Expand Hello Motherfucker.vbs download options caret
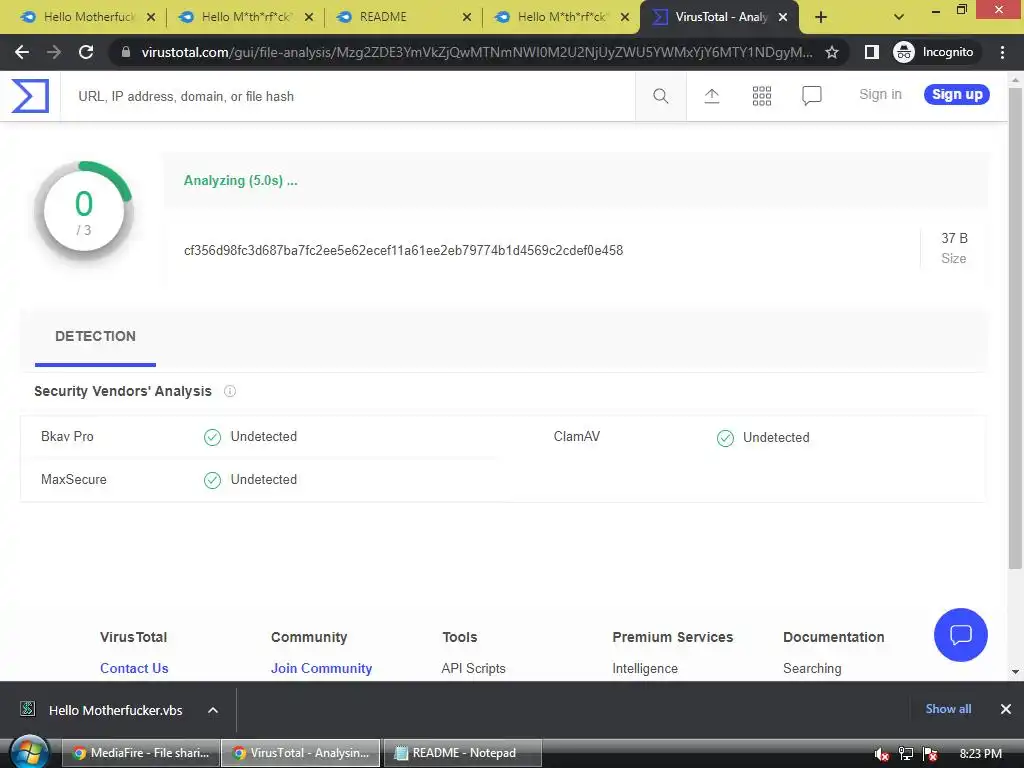Image resolution: width=1024 pixels, height=768 pixels. tap(213, 710)
